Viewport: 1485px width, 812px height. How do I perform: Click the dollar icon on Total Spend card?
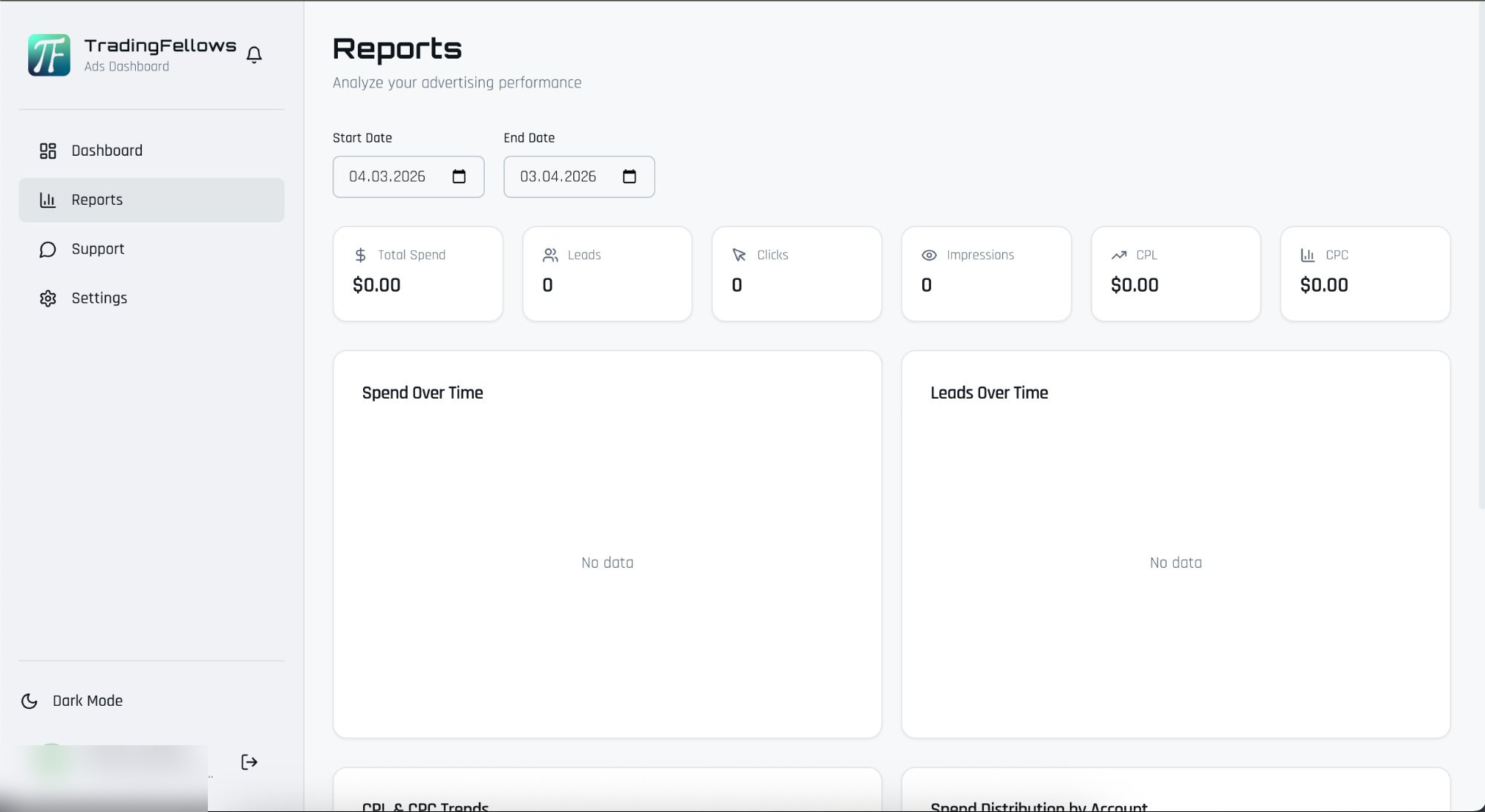[361, 255]
